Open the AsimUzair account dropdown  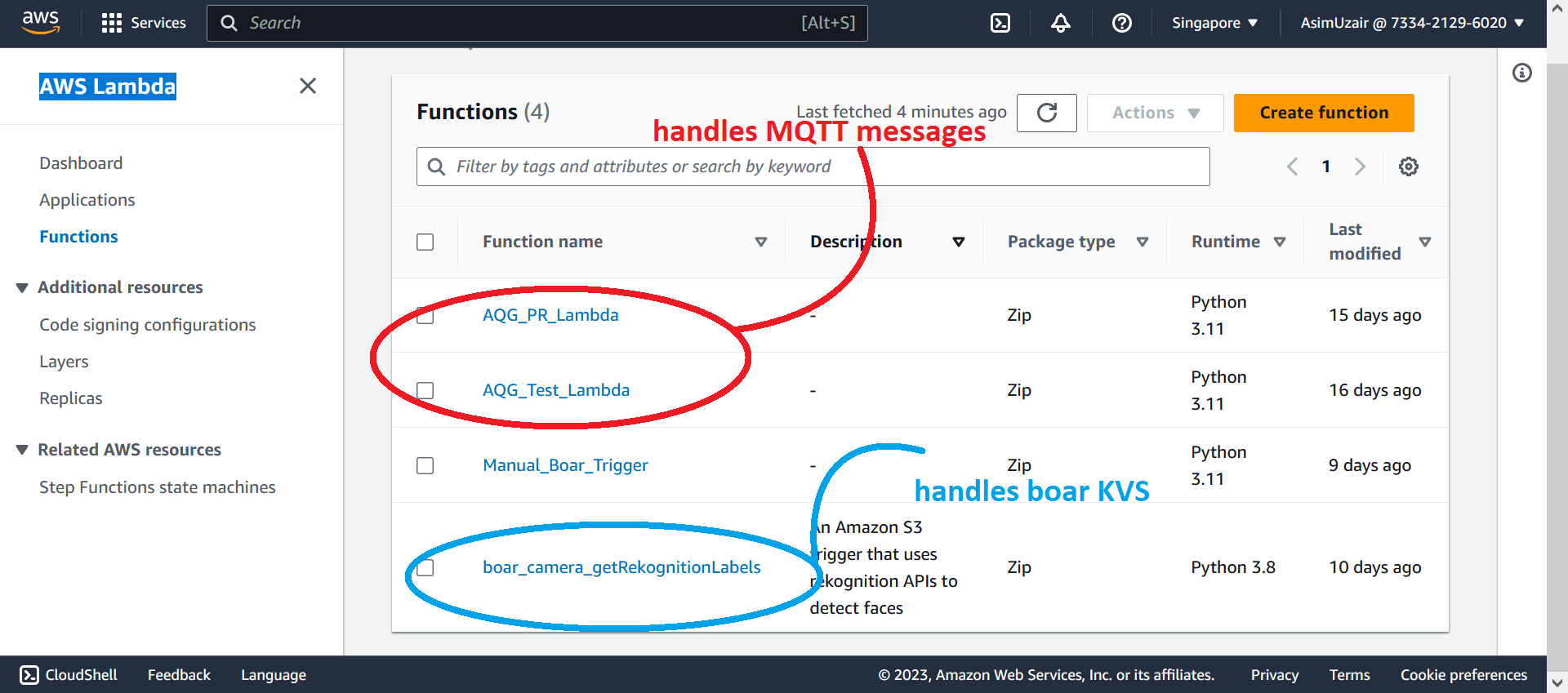point(1412,23)
